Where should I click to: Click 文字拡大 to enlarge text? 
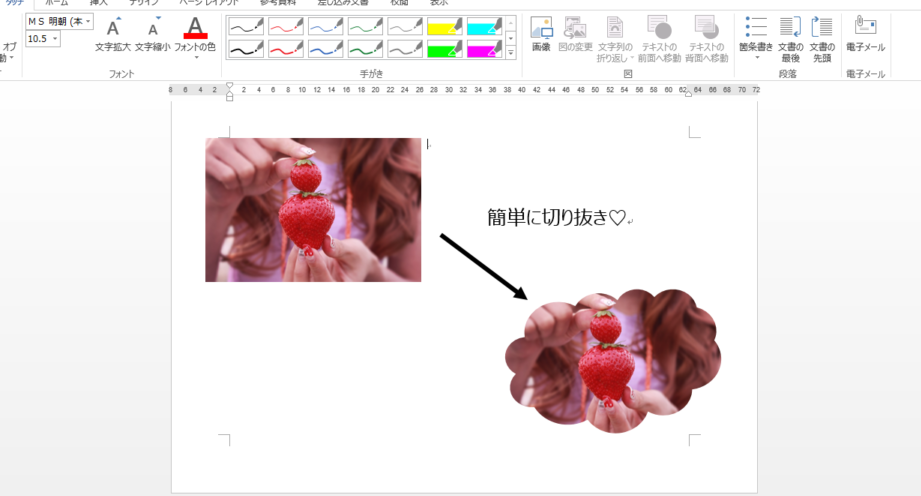(113, 34)
